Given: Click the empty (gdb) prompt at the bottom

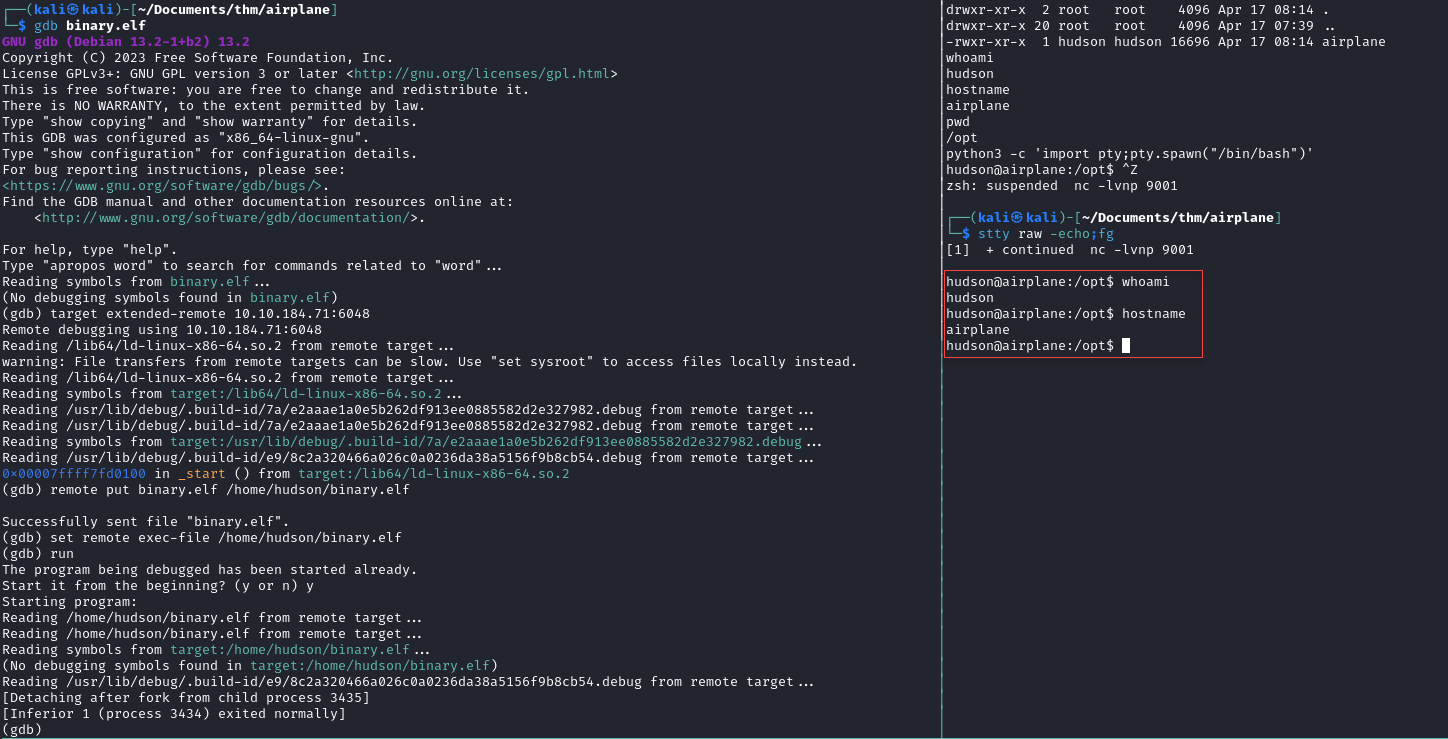Looking at the screenshot, I should [22, 730].
